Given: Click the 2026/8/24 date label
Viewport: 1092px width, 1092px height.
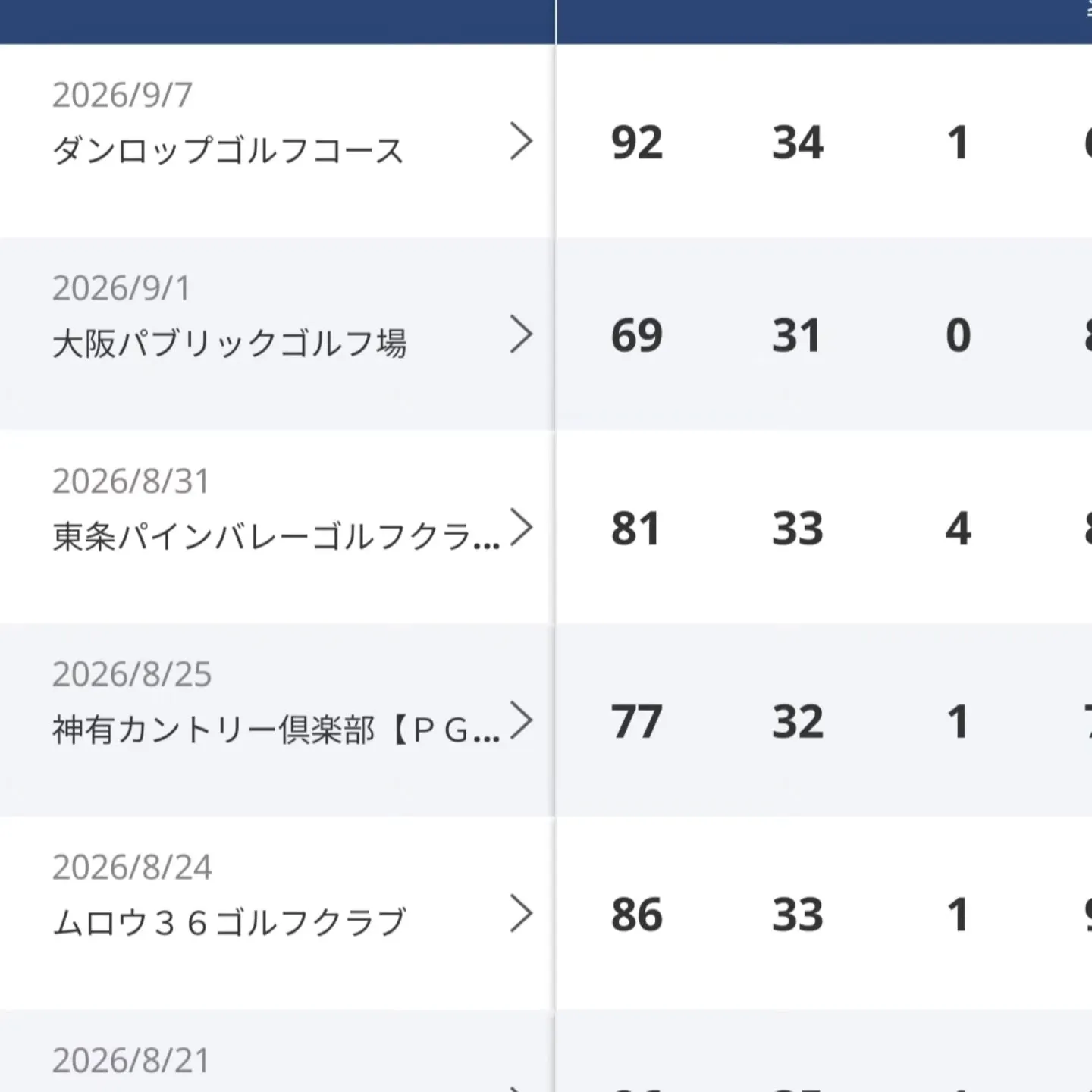Looking at the screenshot, I should (132, 867).
